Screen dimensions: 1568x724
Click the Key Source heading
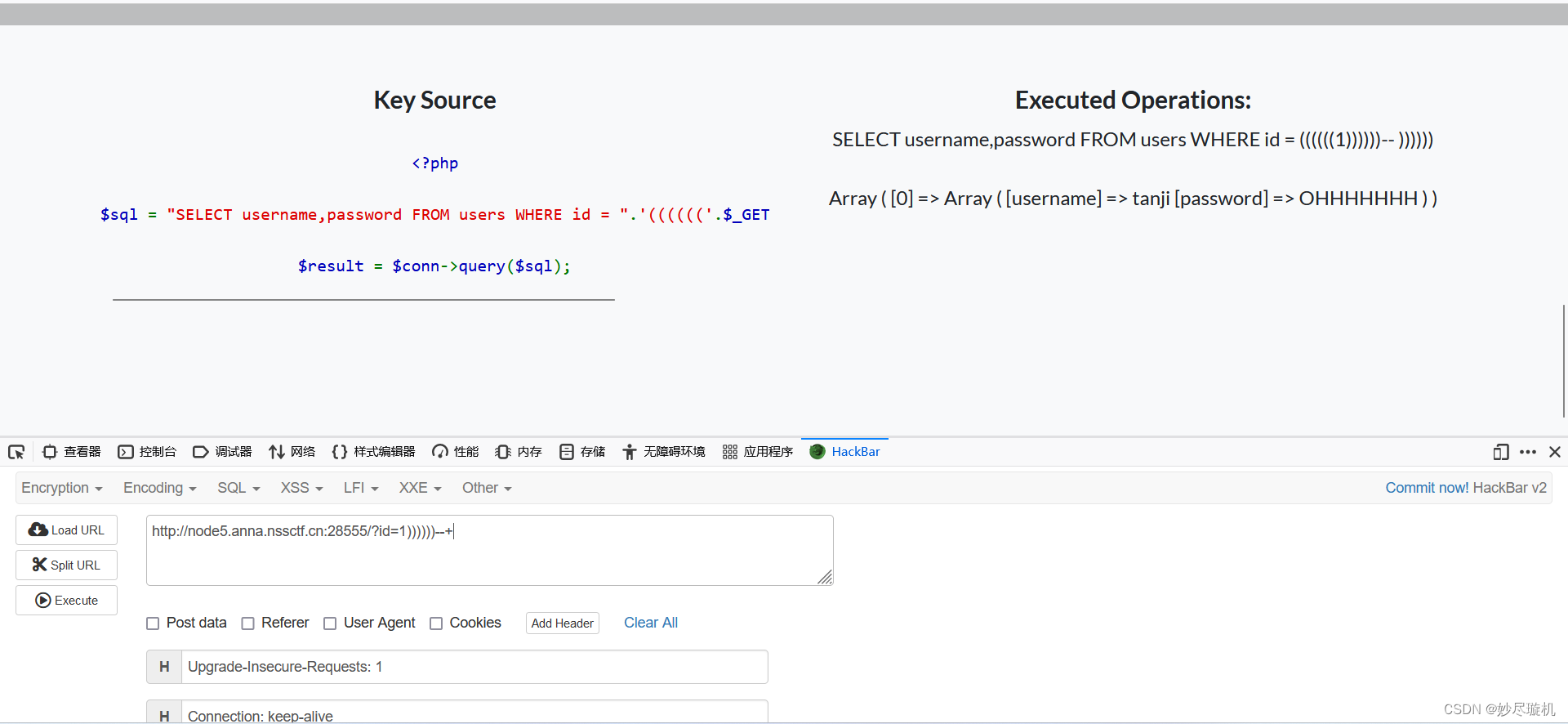(x=434, y=100)
